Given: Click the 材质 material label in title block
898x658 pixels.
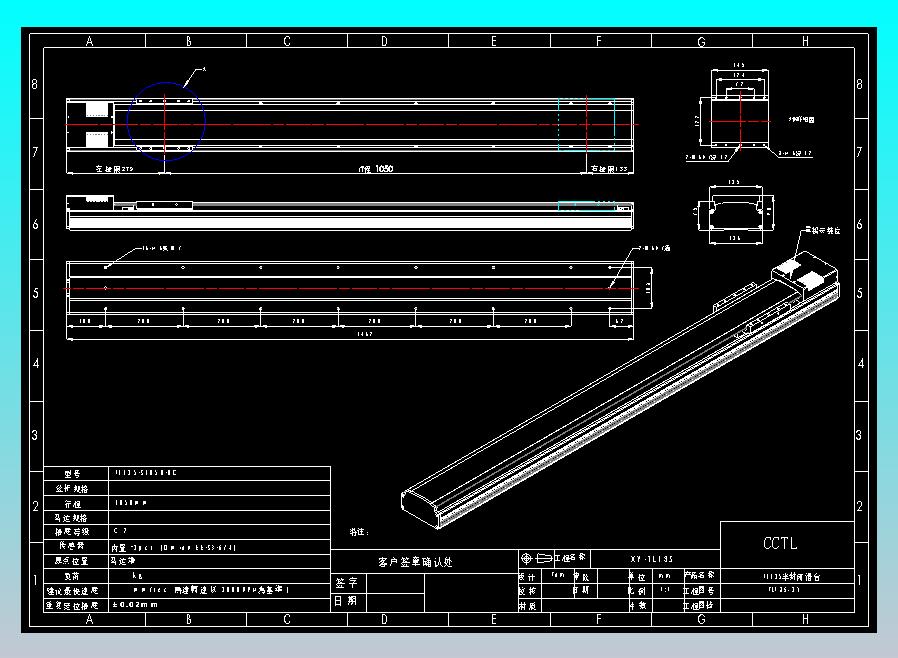Looking at the screenshot, I should point(527,606).
